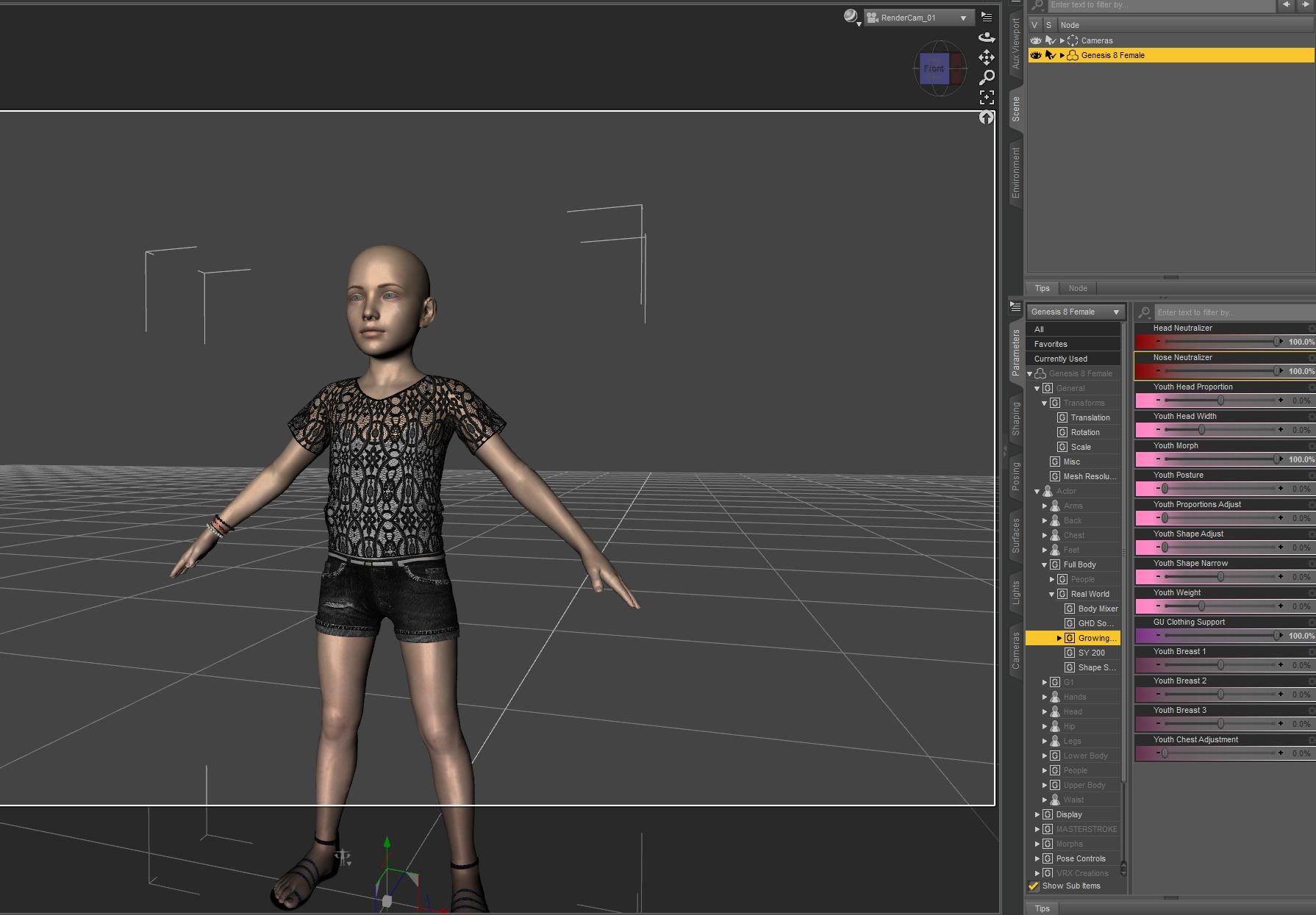Click the orbit camera rotate icon
The image size is (1316, 915).
pyautogui.click(x=987, y=37)
